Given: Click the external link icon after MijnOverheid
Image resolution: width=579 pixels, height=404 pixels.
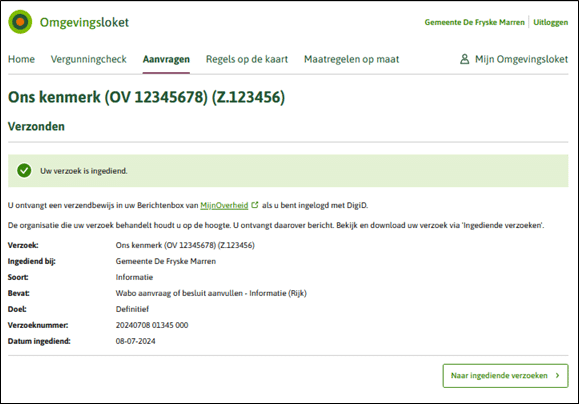Looking at the screenshot, I should pos(255,205).
